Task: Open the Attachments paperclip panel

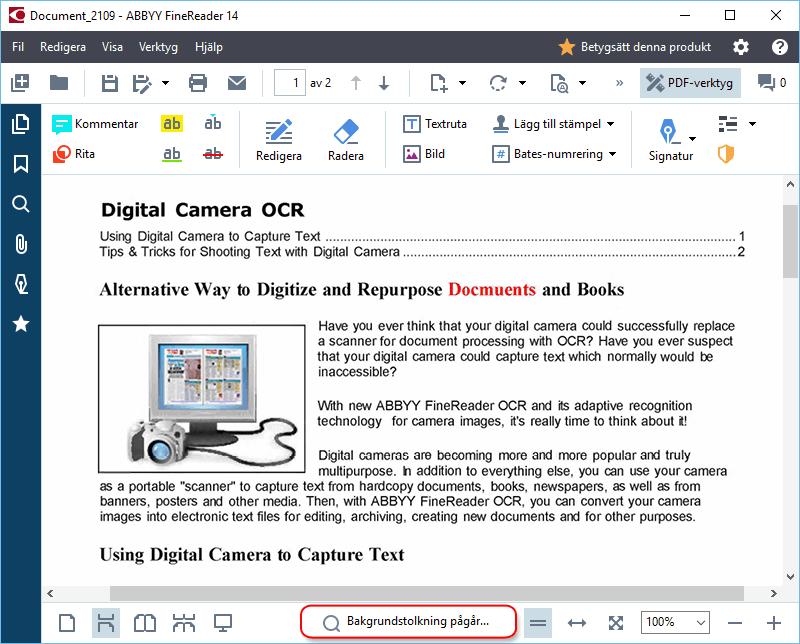Action: coord(21,243)
